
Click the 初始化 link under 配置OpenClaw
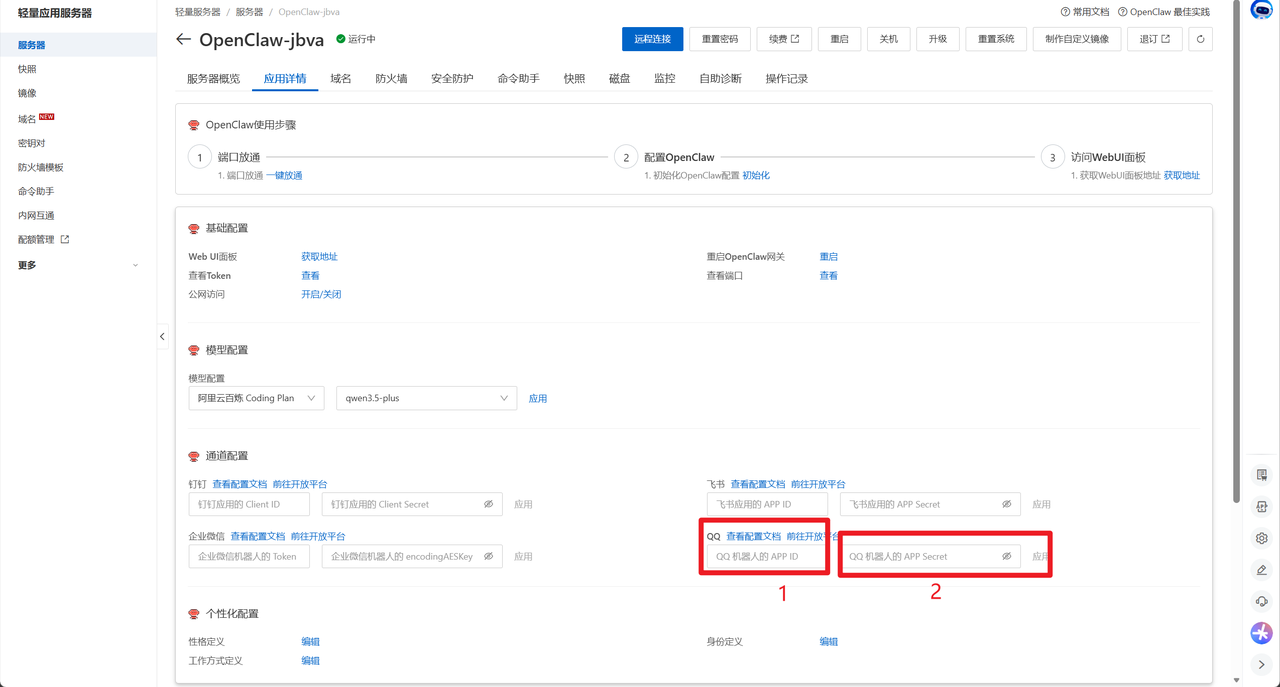[756, 175]
